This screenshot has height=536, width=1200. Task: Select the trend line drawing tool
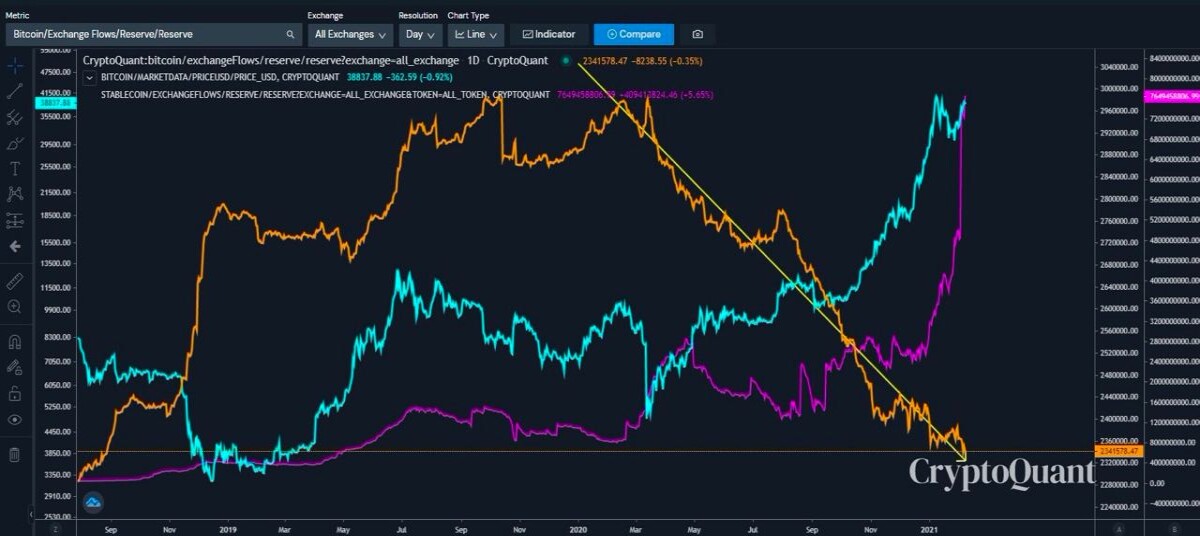click(15, 91)
